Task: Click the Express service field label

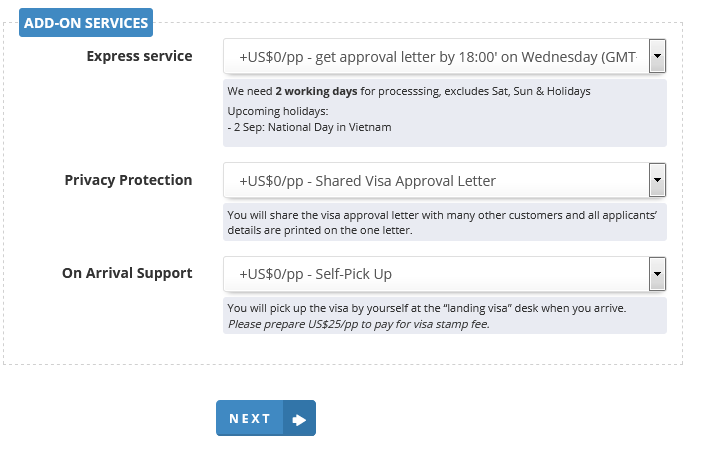Action: coord(139,56)
